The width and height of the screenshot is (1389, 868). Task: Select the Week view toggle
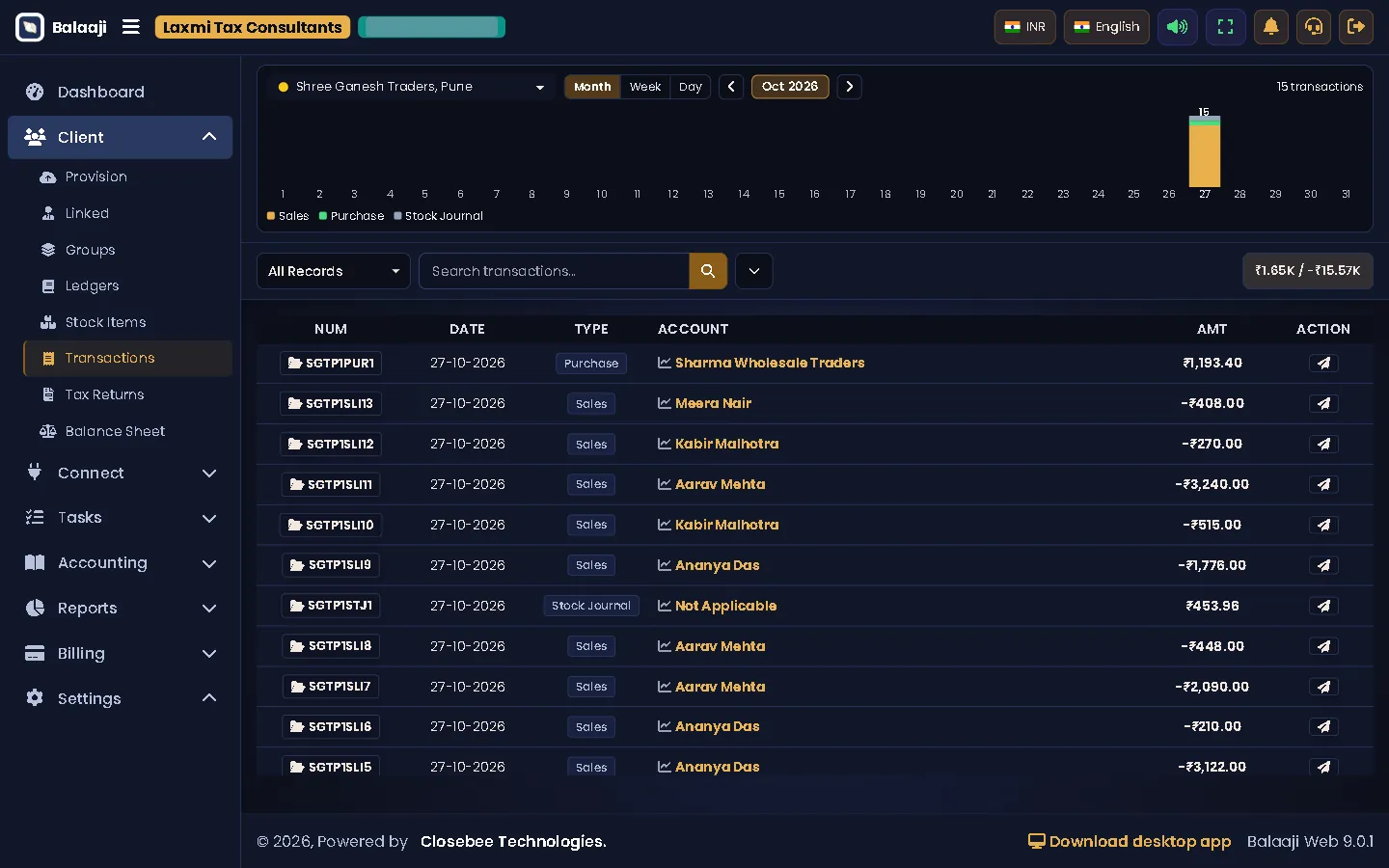coord(645,87)
